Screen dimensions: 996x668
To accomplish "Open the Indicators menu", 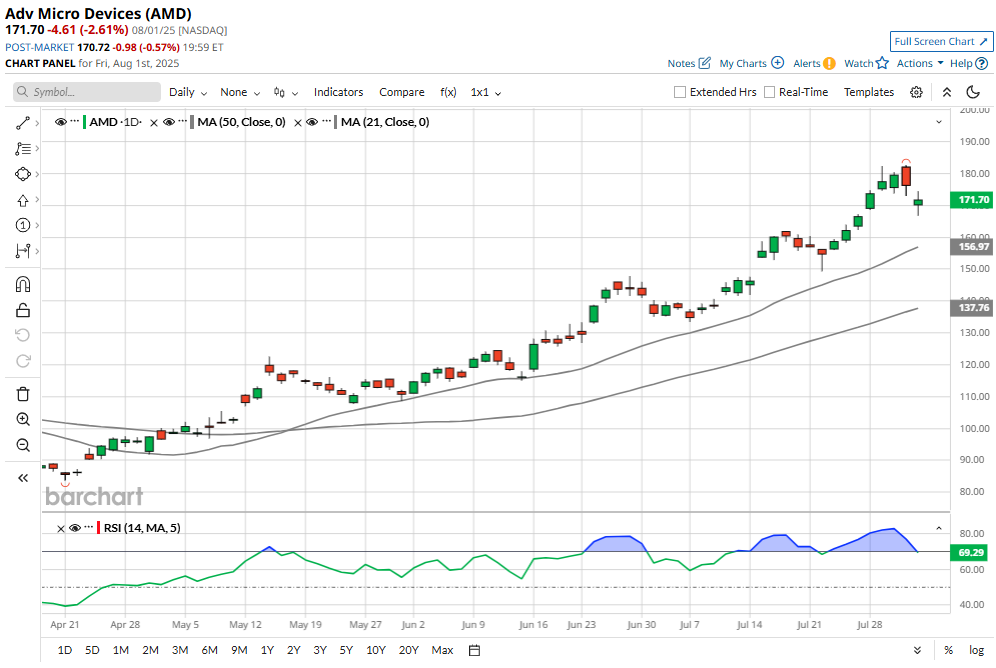I will point(339,92).
